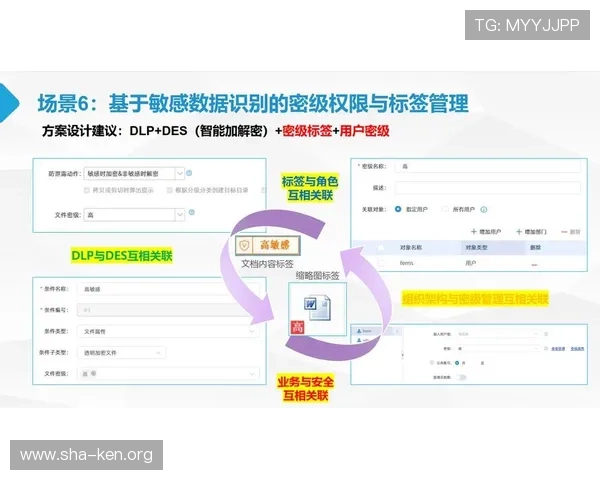Click red minus icon in ferris row
The height and width of the screenshot is (480, 600).
click(x=535, y=264)
